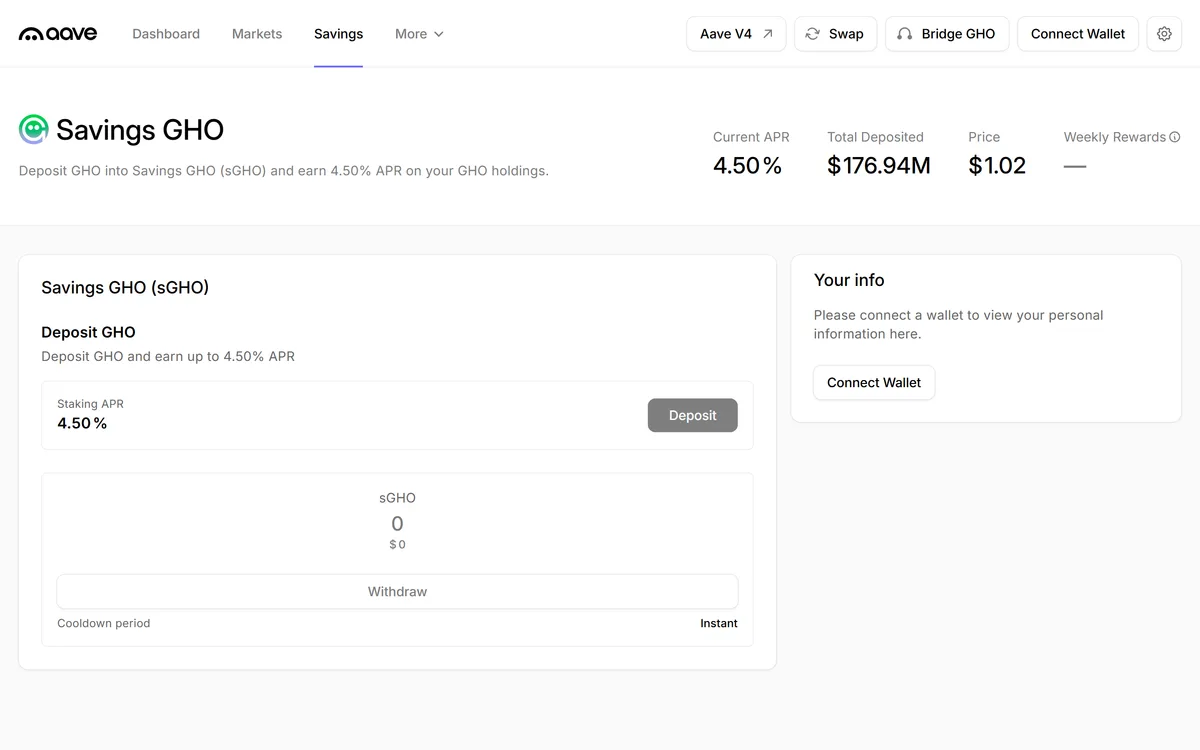Show Weekly Rewards info tooltip icon
Image resolution: width=1200 pixels, height=750 pixels.
click(1175, 137)
